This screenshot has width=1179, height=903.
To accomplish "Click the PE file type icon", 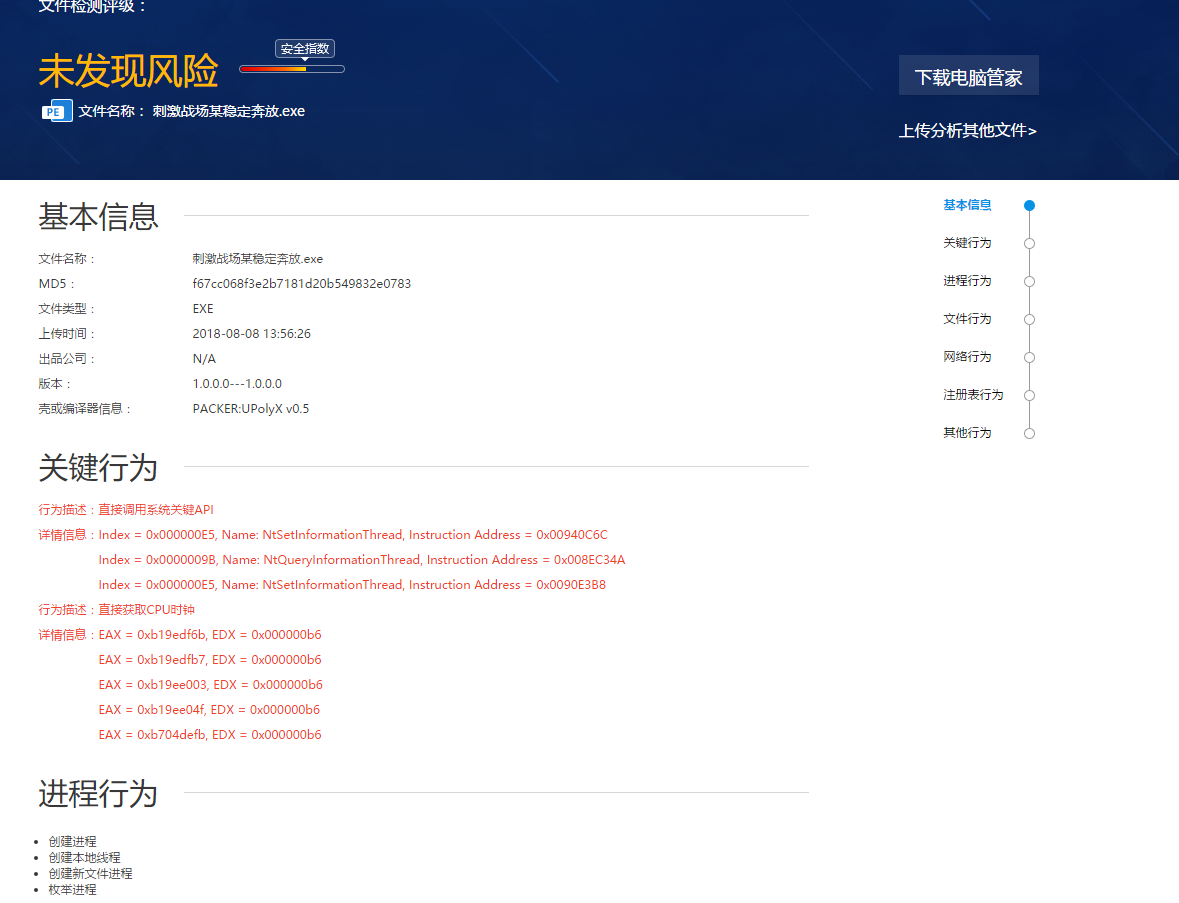I will 57,111.
